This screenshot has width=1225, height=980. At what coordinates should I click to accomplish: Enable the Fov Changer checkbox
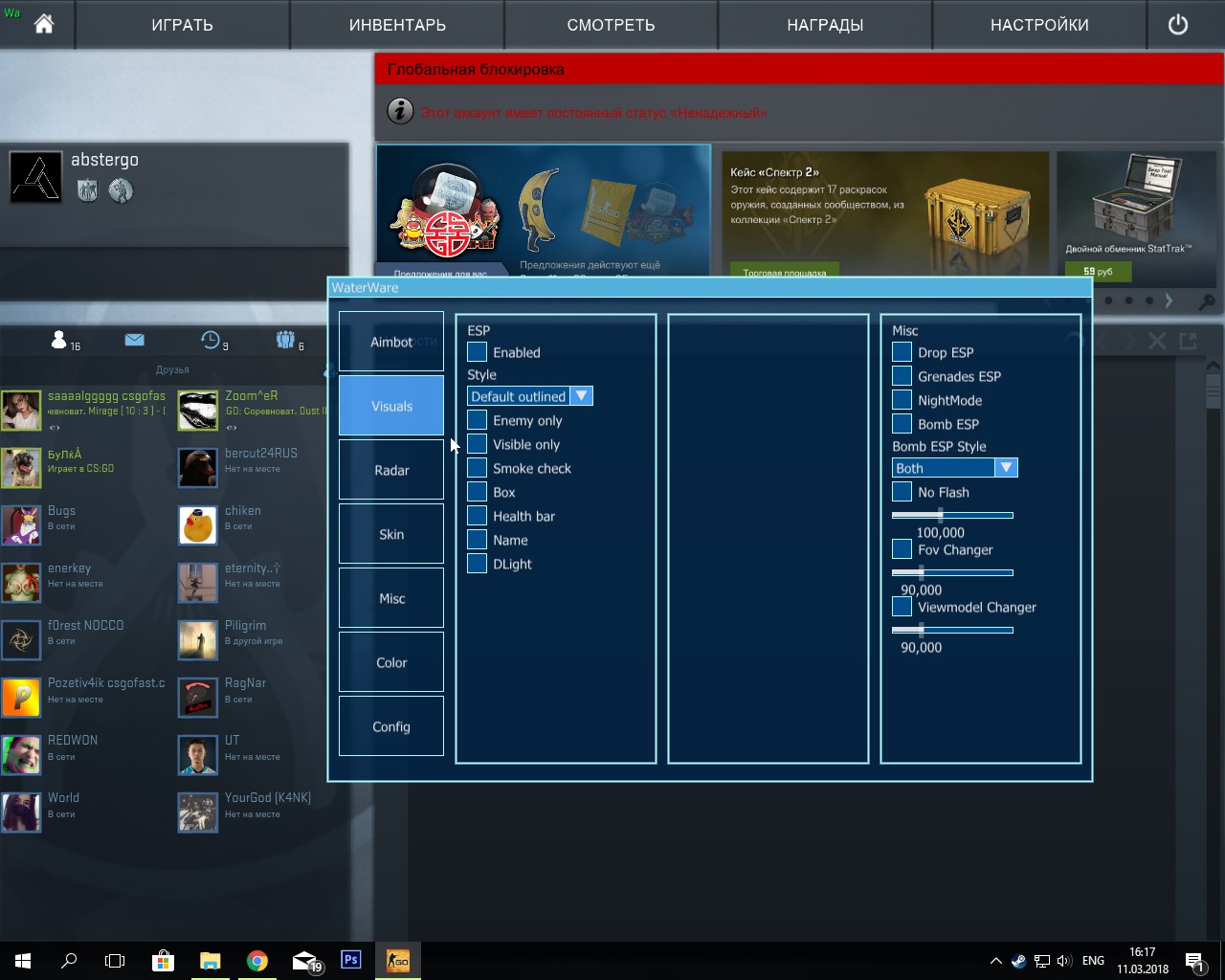[x=902, y=549]
